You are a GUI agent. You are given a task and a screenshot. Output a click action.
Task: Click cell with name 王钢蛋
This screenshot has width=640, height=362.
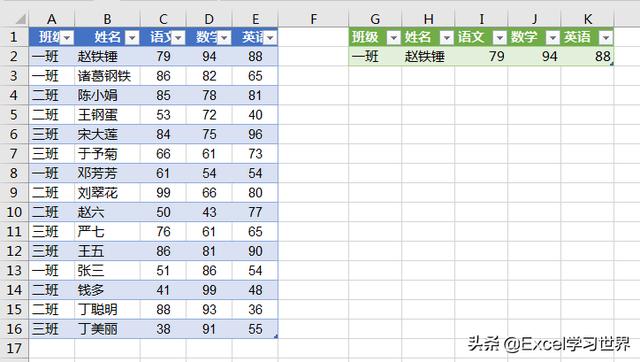(107, 115)
